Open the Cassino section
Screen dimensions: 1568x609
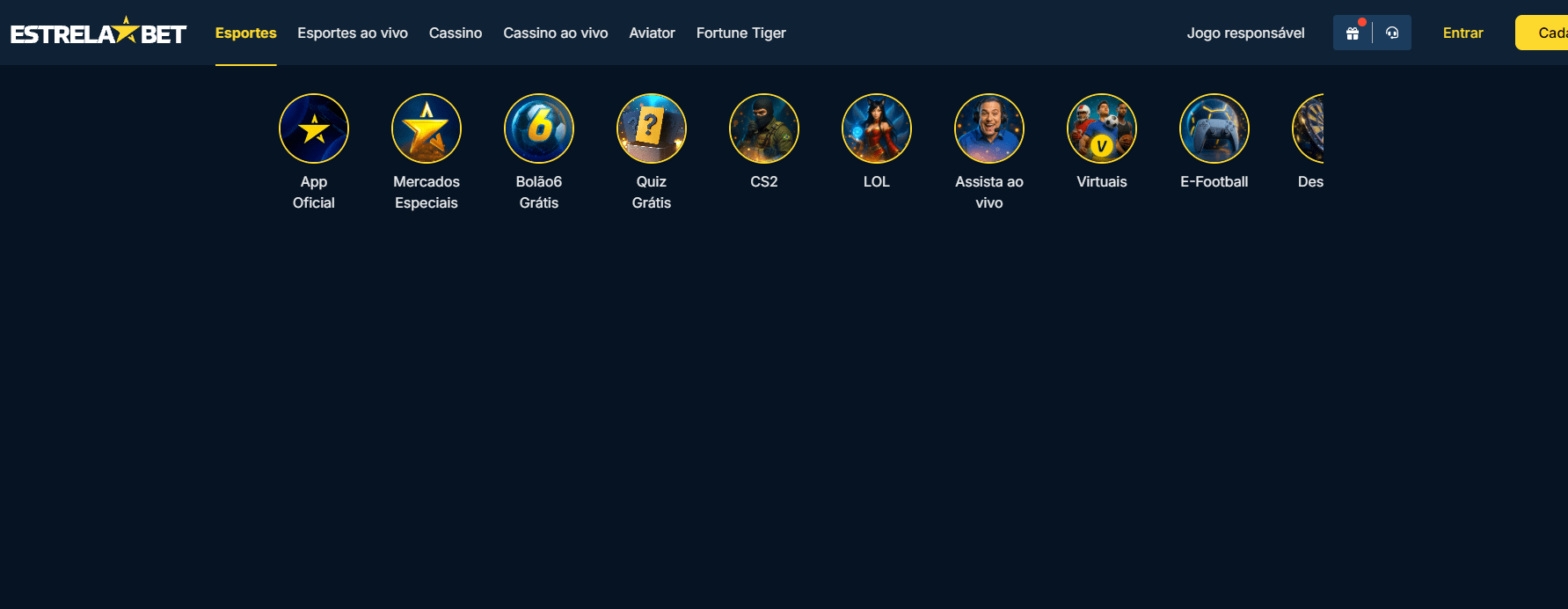click(456, 33)
